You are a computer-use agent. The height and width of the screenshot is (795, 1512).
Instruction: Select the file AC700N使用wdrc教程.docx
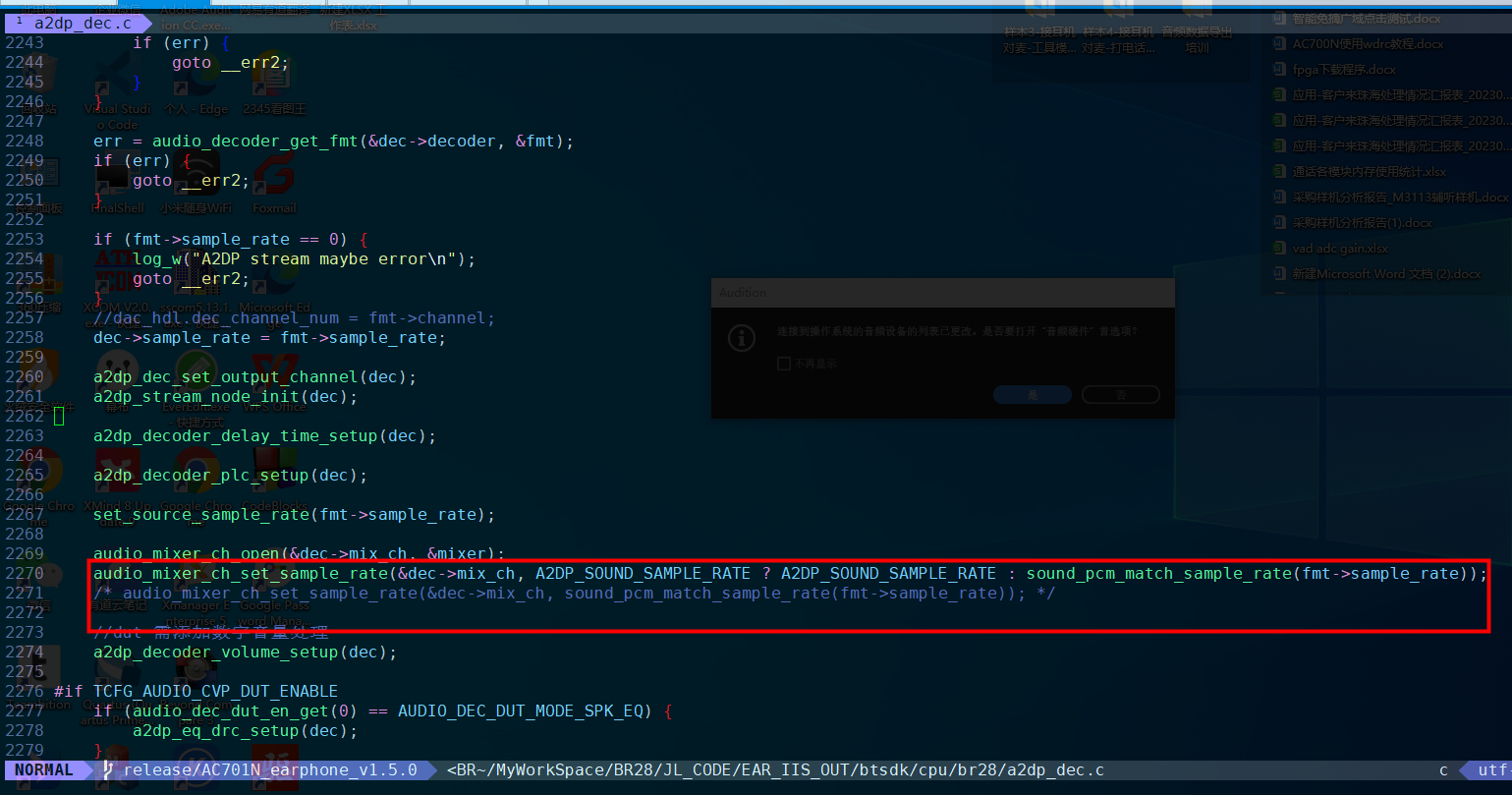point(1358,44)
